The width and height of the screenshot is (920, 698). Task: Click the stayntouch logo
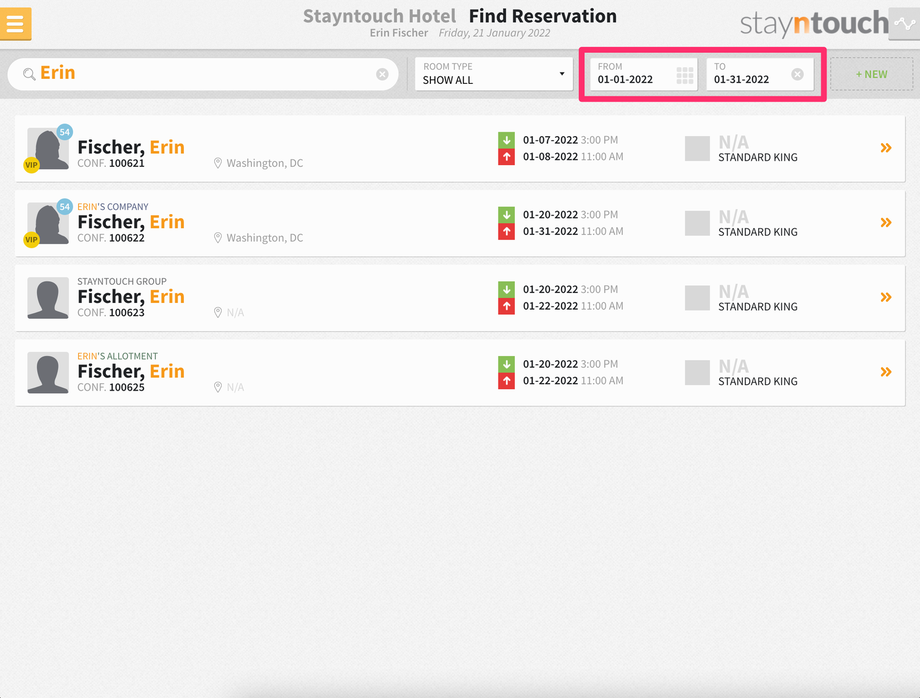(814, 23)
